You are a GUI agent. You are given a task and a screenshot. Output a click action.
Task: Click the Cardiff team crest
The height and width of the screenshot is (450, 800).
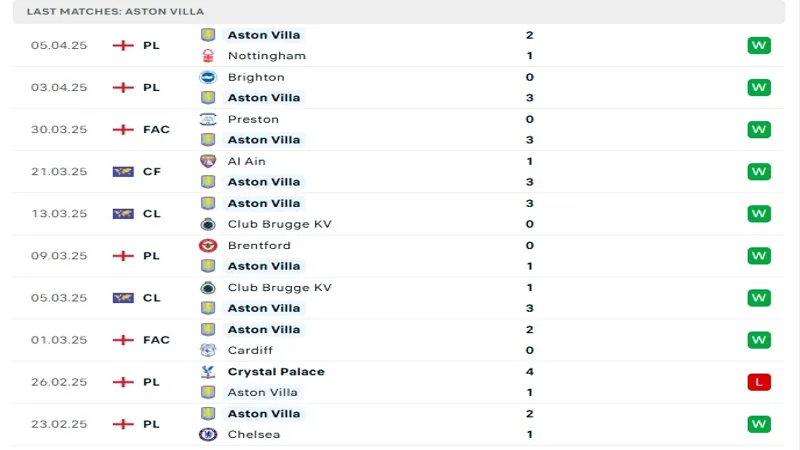(208, 350)
